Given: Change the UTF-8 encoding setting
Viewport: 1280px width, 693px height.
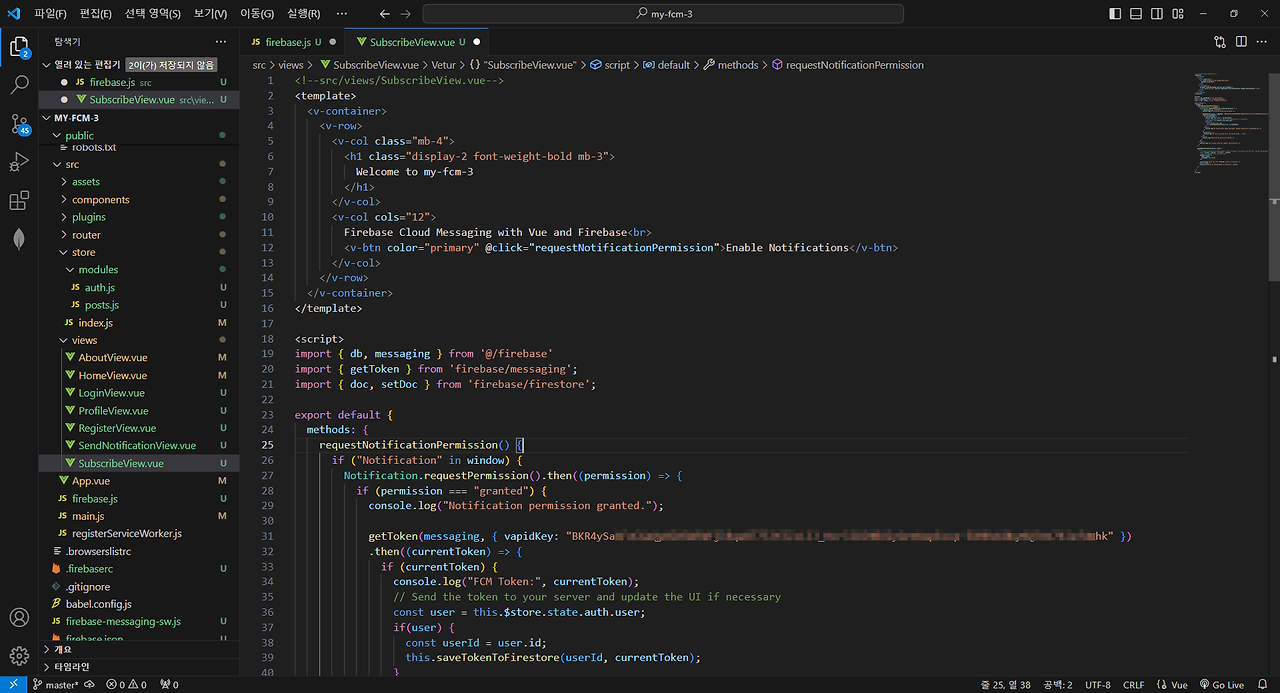Looking at the screenshot, I should 1097,685.
